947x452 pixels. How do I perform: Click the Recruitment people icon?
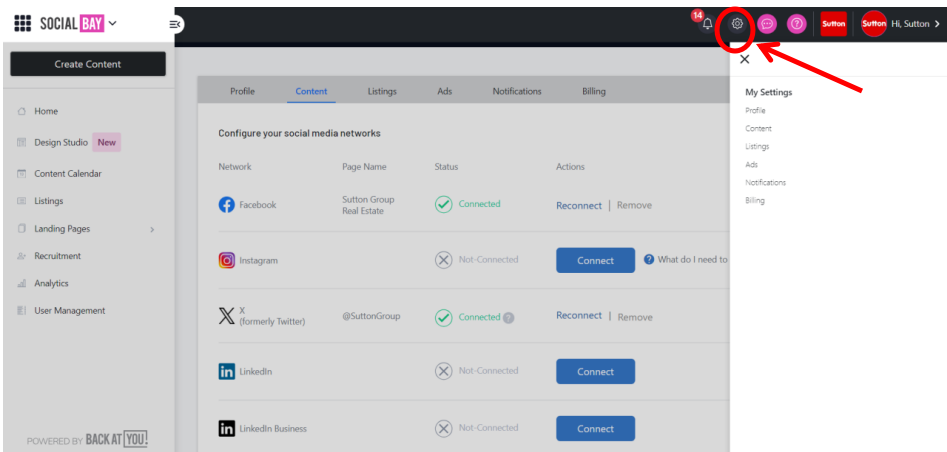click(x=22, y=256)
